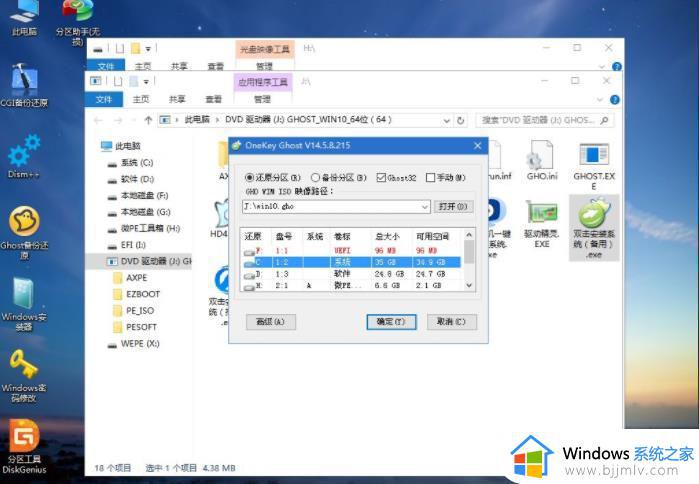Select the 驱动精灵.EXE file icon

(x=542, y=224)
